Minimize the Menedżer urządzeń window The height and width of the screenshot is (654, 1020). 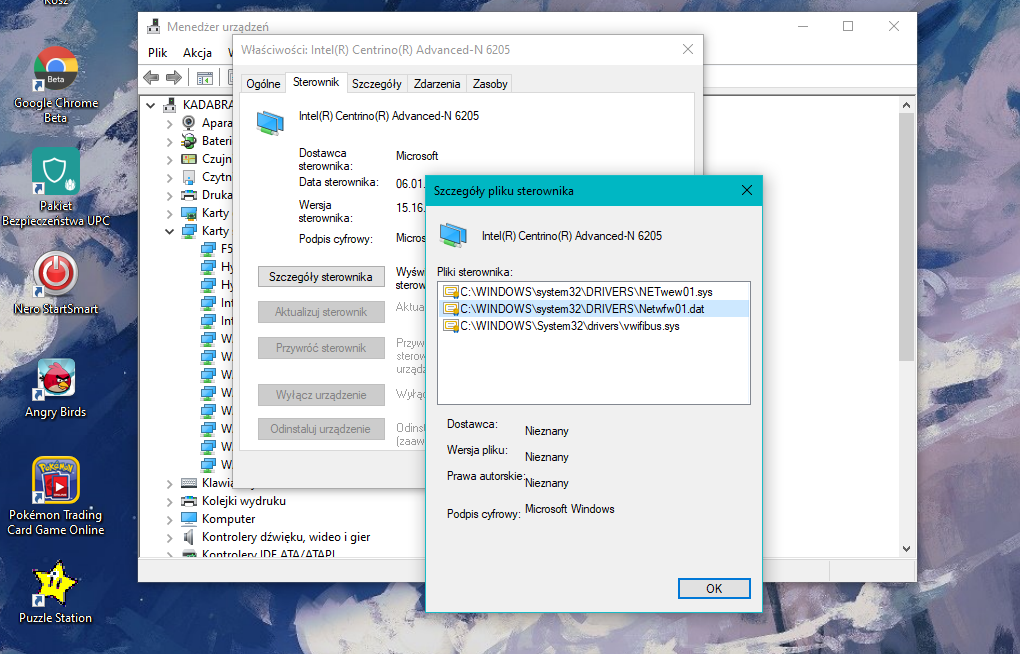(x=803, y=26)
